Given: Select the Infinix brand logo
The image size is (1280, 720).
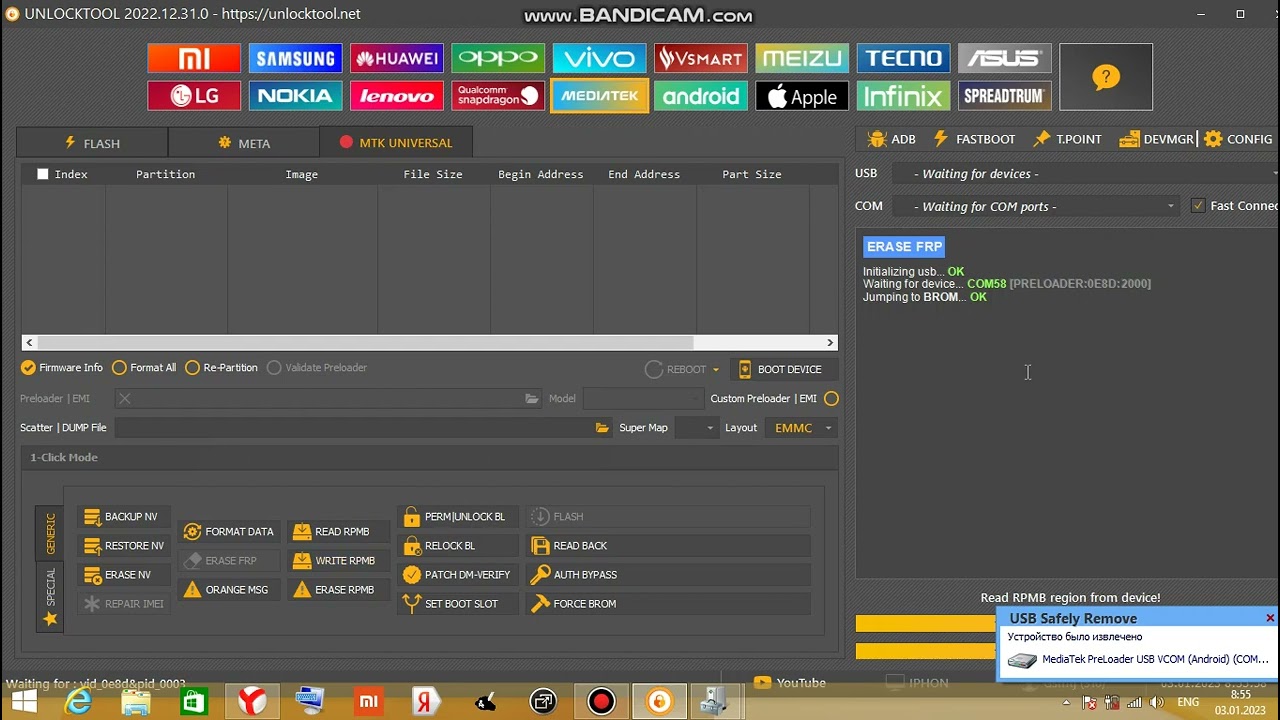Looking at the screenshot, I should tap(903, 96).
